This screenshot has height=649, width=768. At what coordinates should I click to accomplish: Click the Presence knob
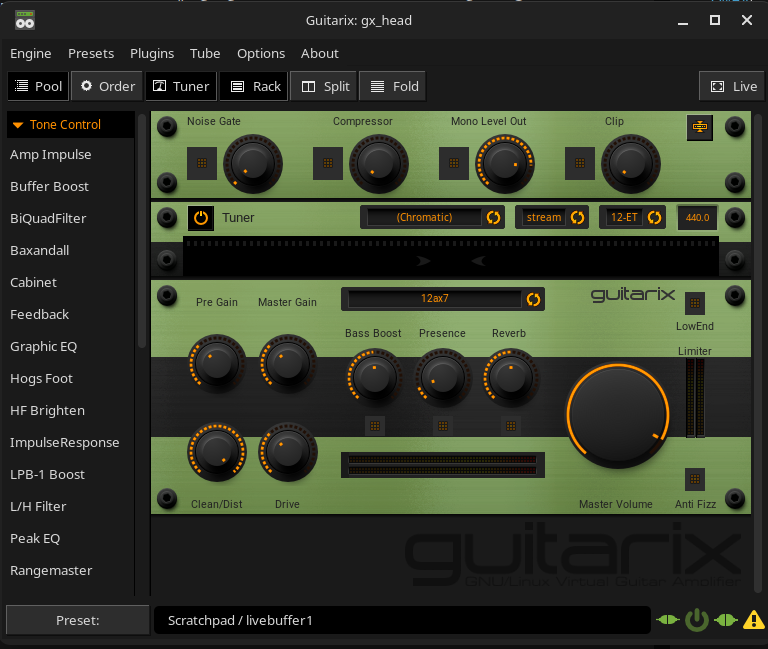443,377
